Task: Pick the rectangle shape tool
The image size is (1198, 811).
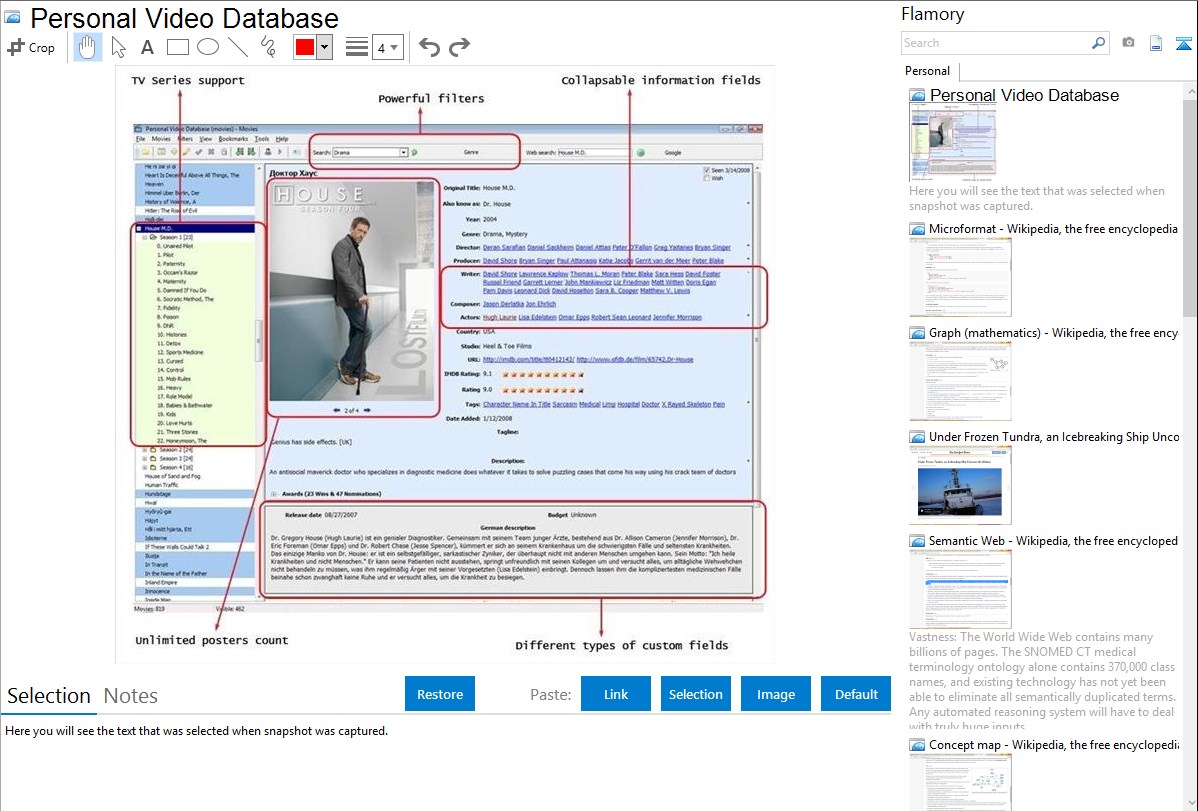Action: [177, 47]
